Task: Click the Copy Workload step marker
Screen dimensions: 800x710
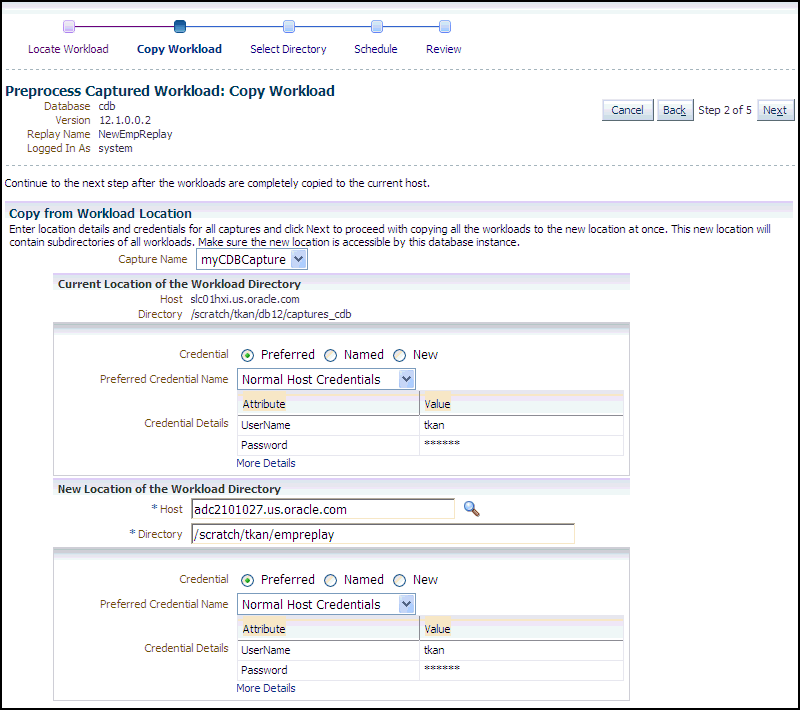Action: coord(180,27)
